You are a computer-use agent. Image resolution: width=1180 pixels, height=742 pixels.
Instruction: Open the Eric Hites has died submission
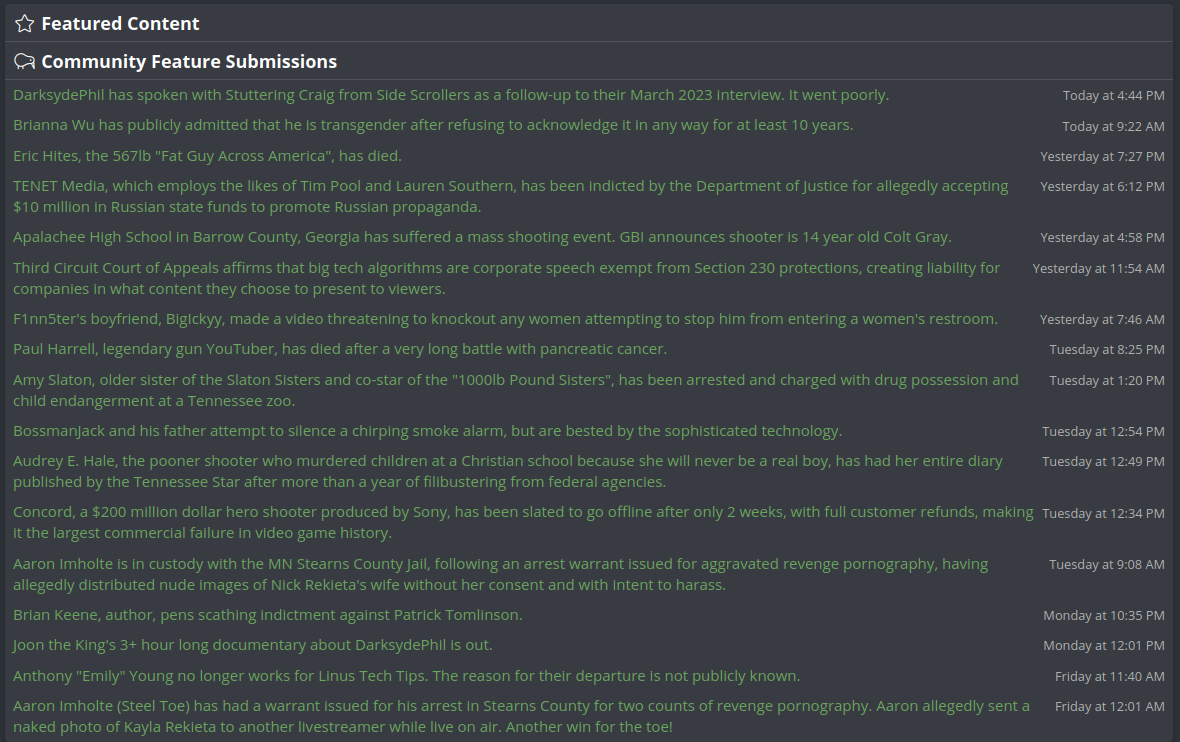pos(207,156)
